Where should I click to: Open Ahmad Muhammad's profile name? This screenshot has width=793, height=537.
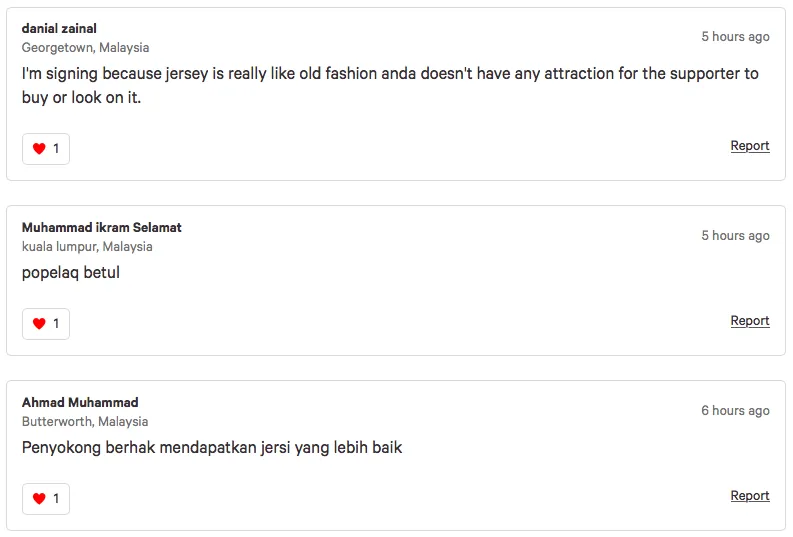tap(80, 402)
